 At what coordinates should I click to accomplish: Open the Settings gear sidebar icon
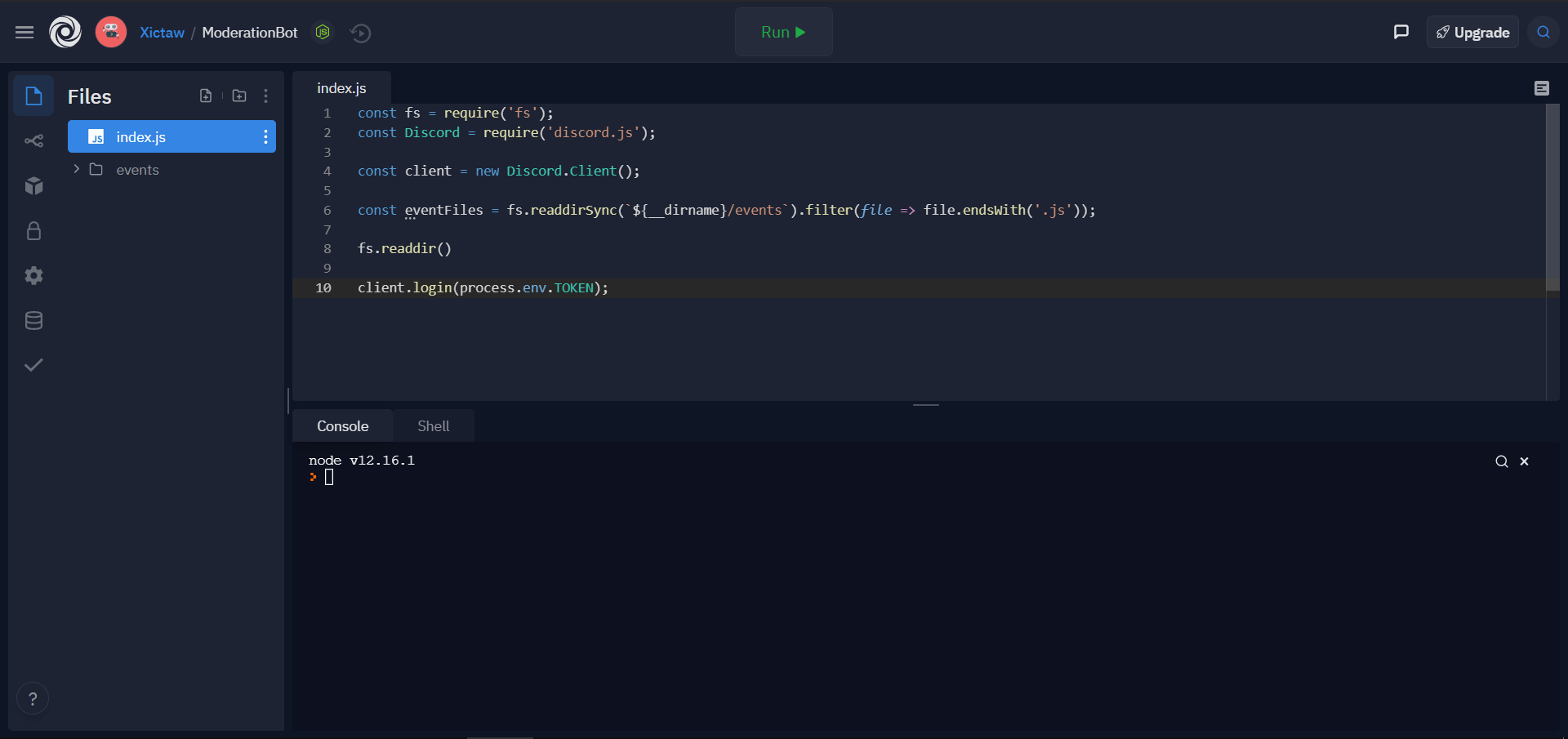point(33,275)
